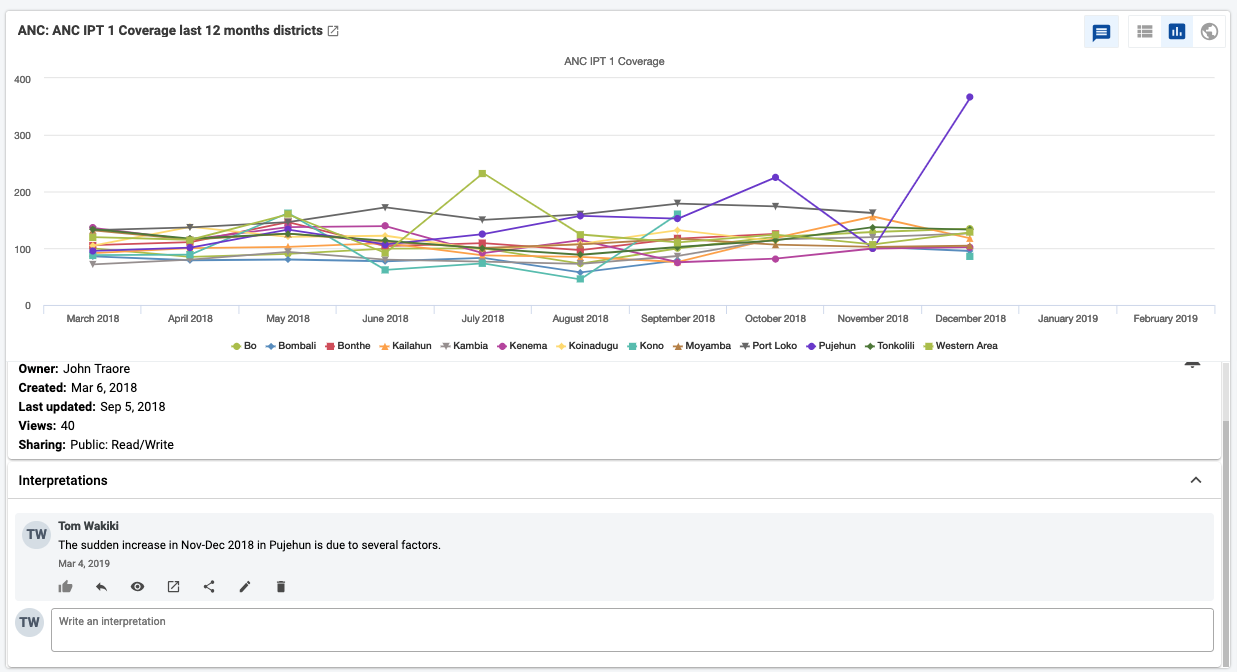Viewport: 1237px width, 672px height.
Task: Click the Pujehun December 2018 peak point
Action: point(969,97)
